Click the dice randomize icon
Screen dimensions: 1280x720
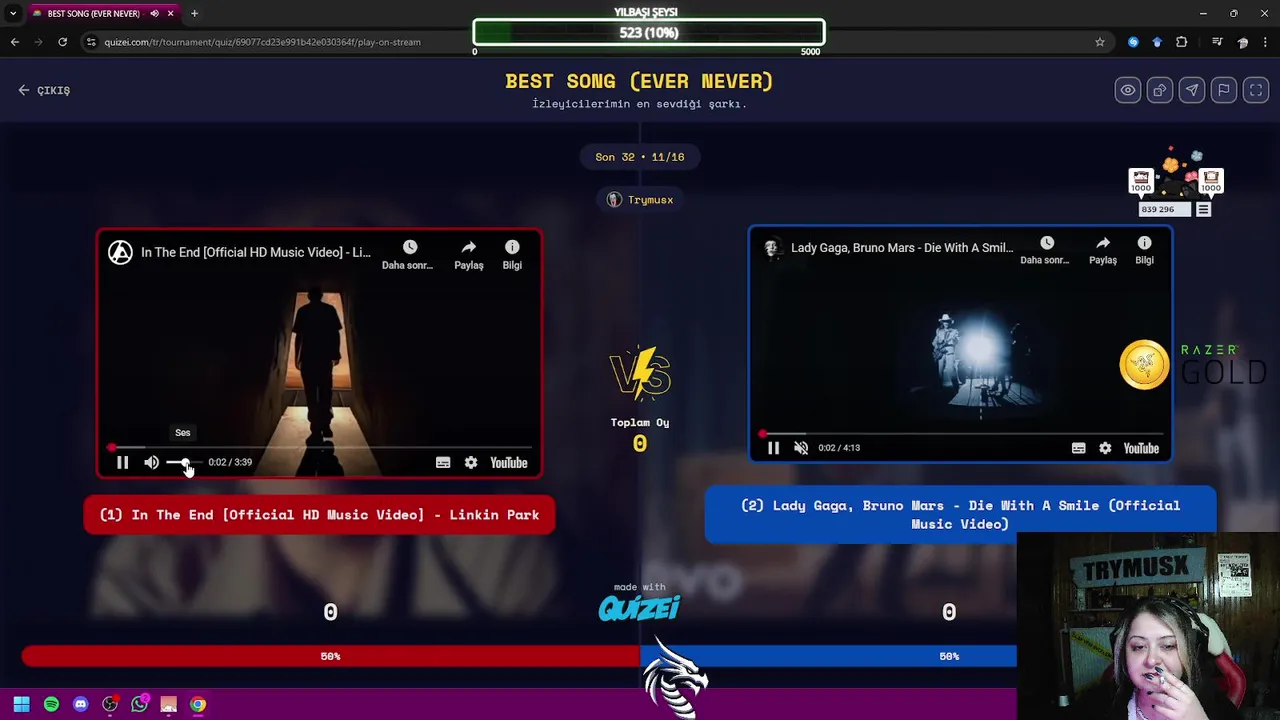[x=1160, y=90]
